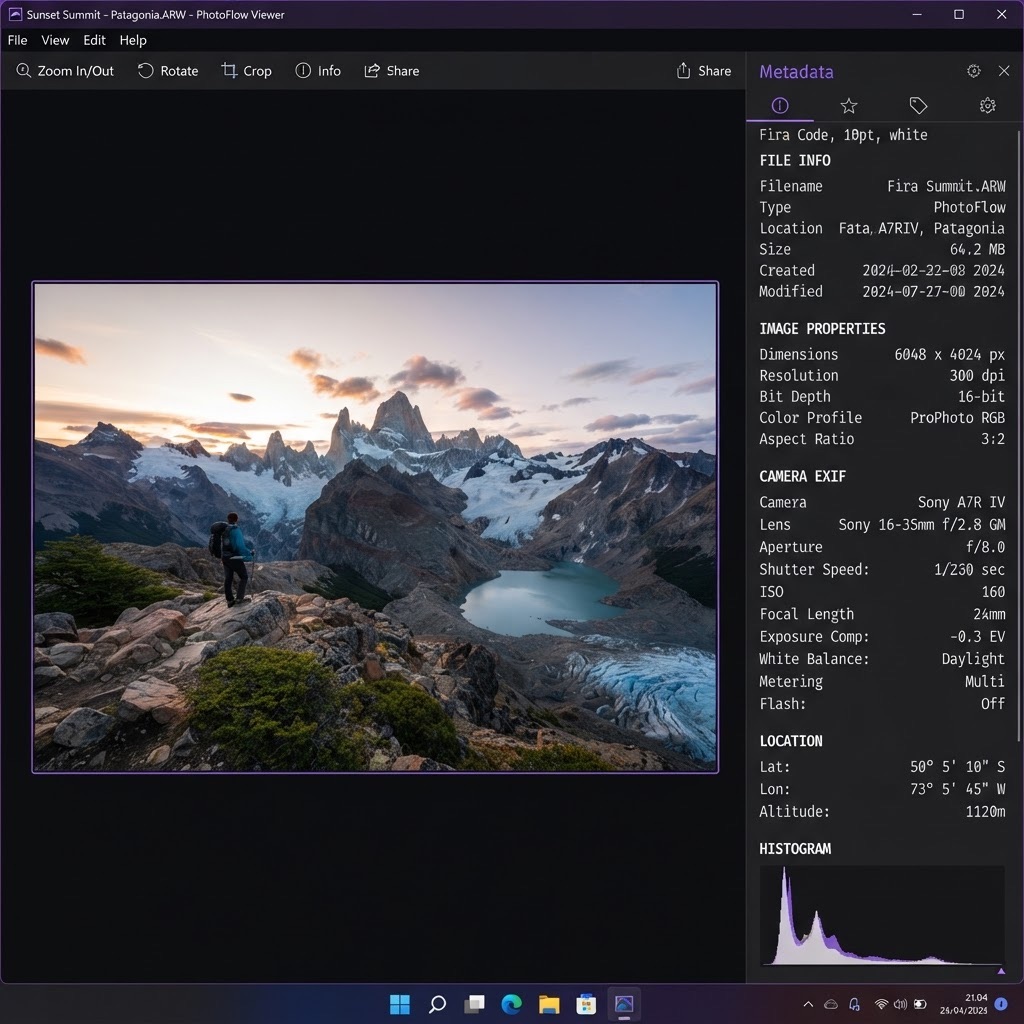This screenshot has height=1024, width=1024.
Task: Click the Lat value 50° 5' 10" S
Action: 957,767
